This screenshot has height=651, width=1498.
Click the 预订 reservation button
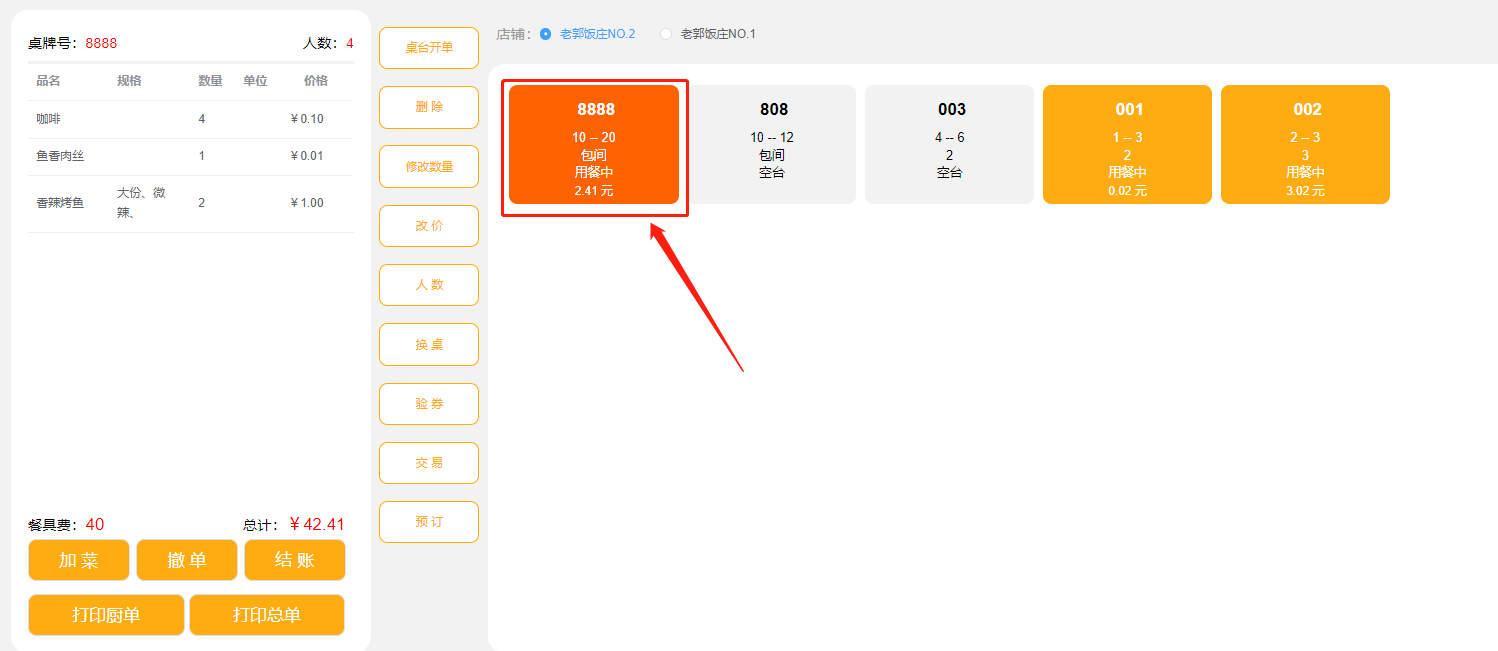click(x=429, y=522)
